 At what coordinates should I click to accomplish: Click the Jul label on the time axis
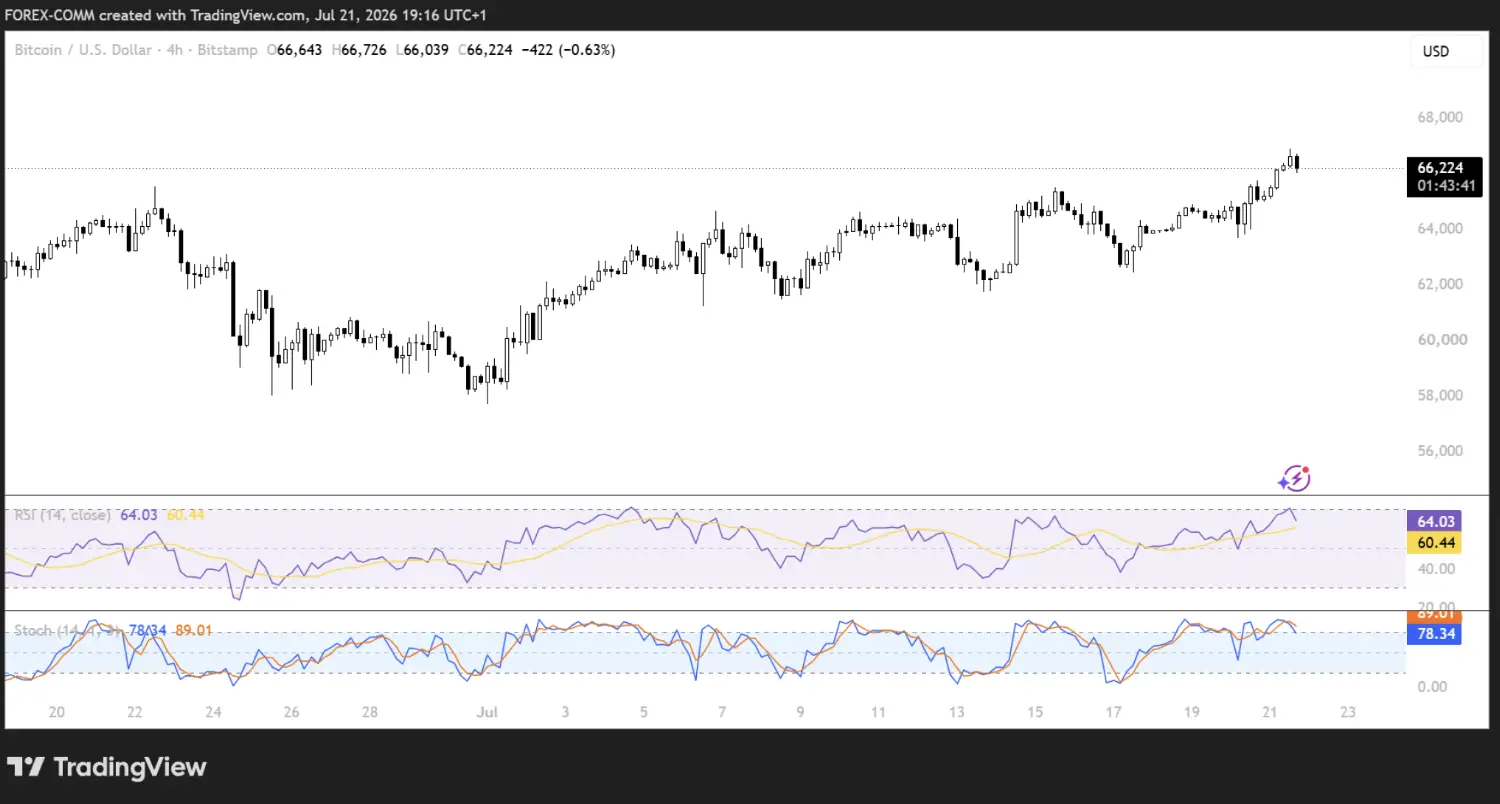(x=488, y=713)
